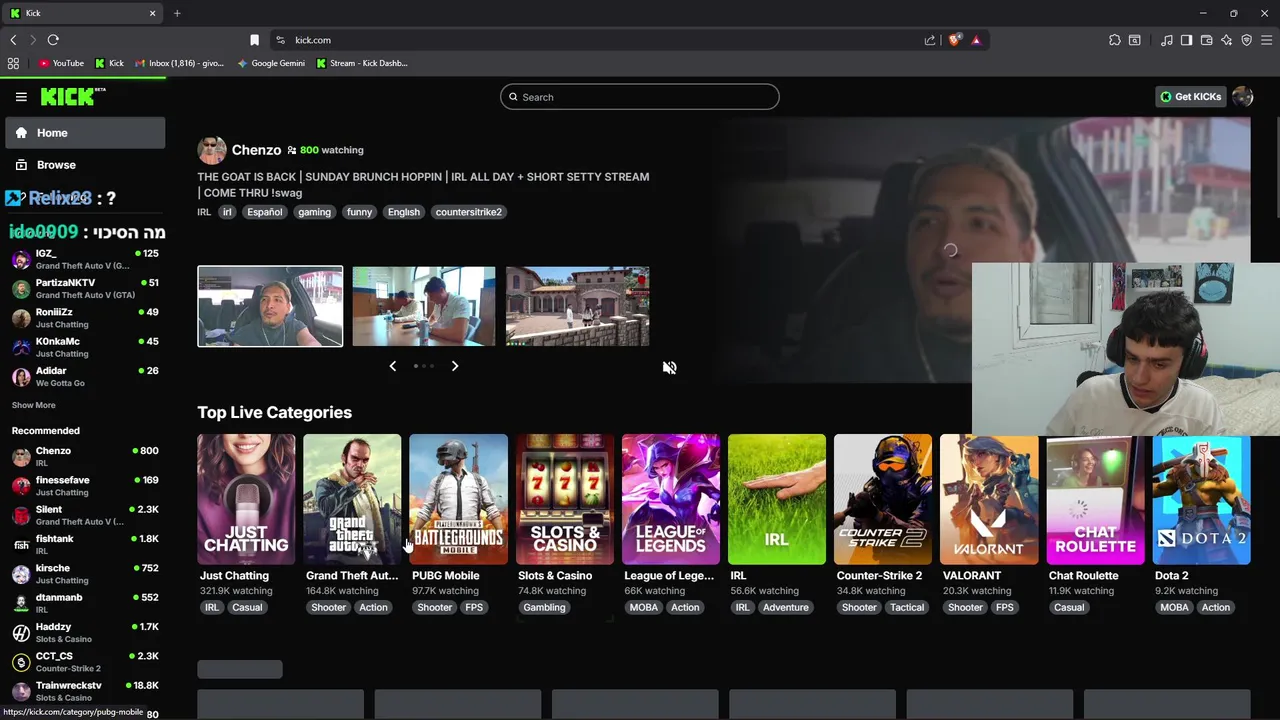The width and height of the screenshot is (1280, 720).
Task: Click the Get KICKs button
Action: point(1190,97)
